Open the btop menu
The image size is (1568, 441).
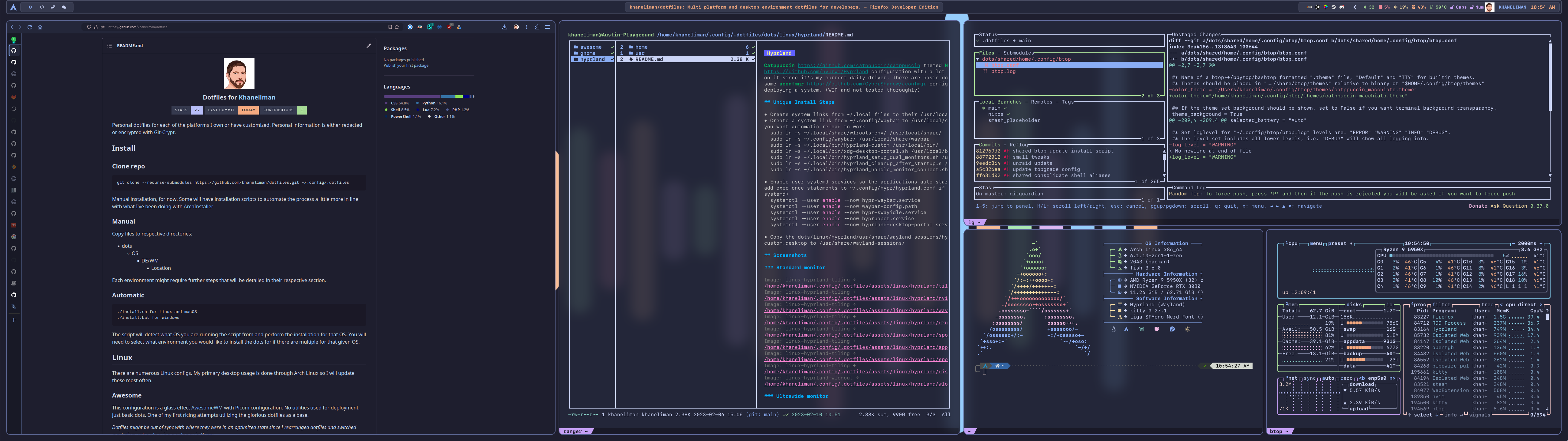(x=1315, y=244)
